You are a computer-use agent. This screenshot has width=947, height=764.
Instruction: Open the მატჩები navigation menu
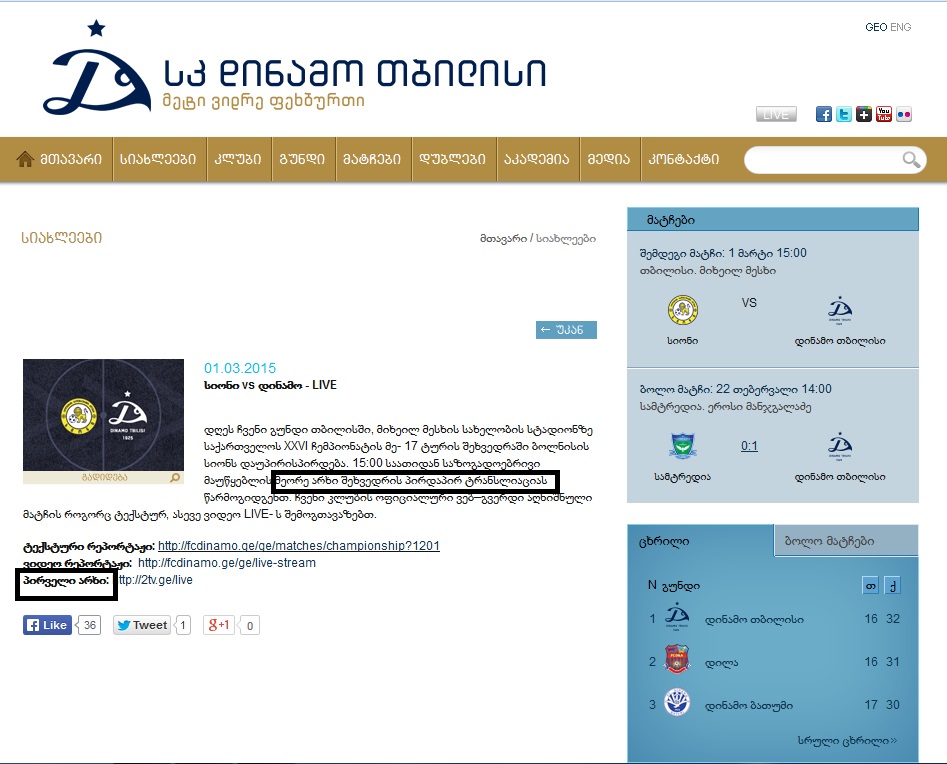click(372, 159)
